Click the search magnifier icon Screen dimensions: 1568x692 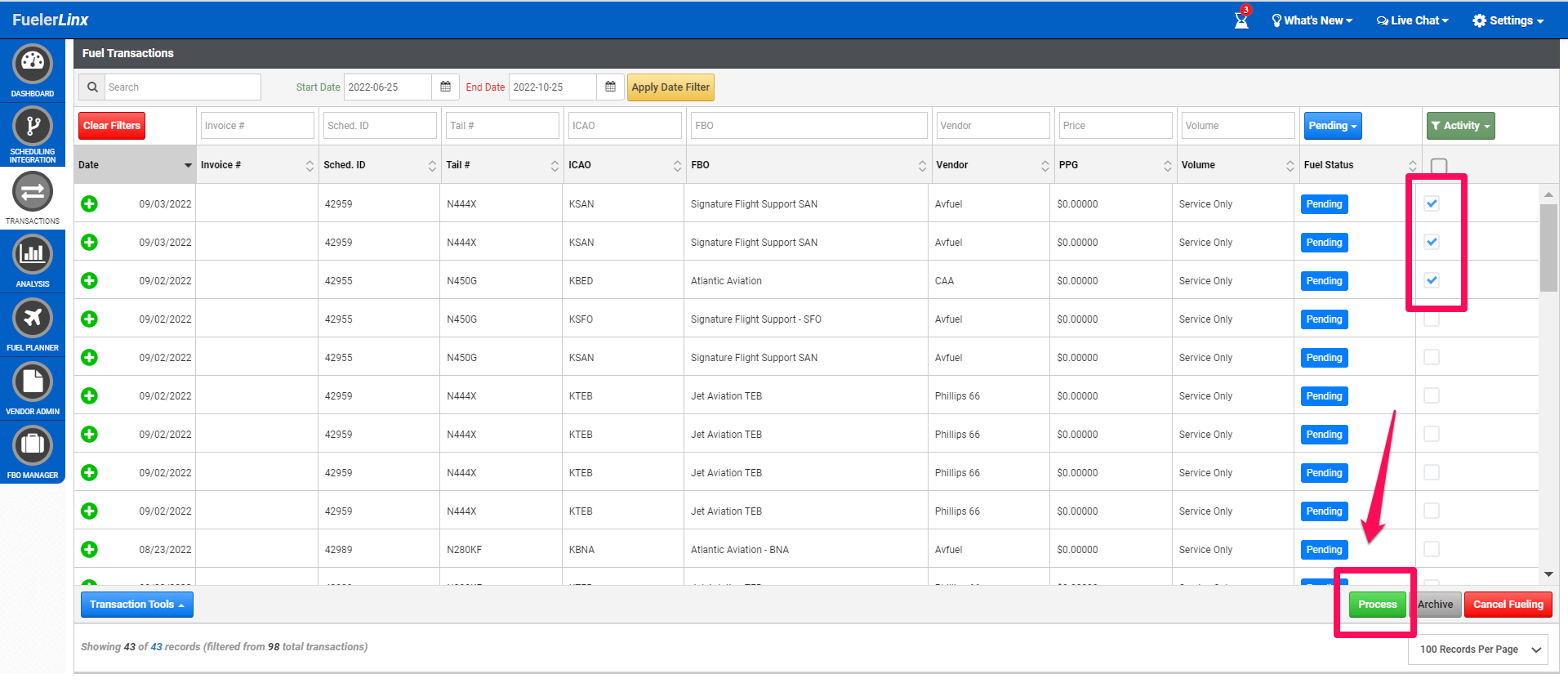click(x=92, y=87)
